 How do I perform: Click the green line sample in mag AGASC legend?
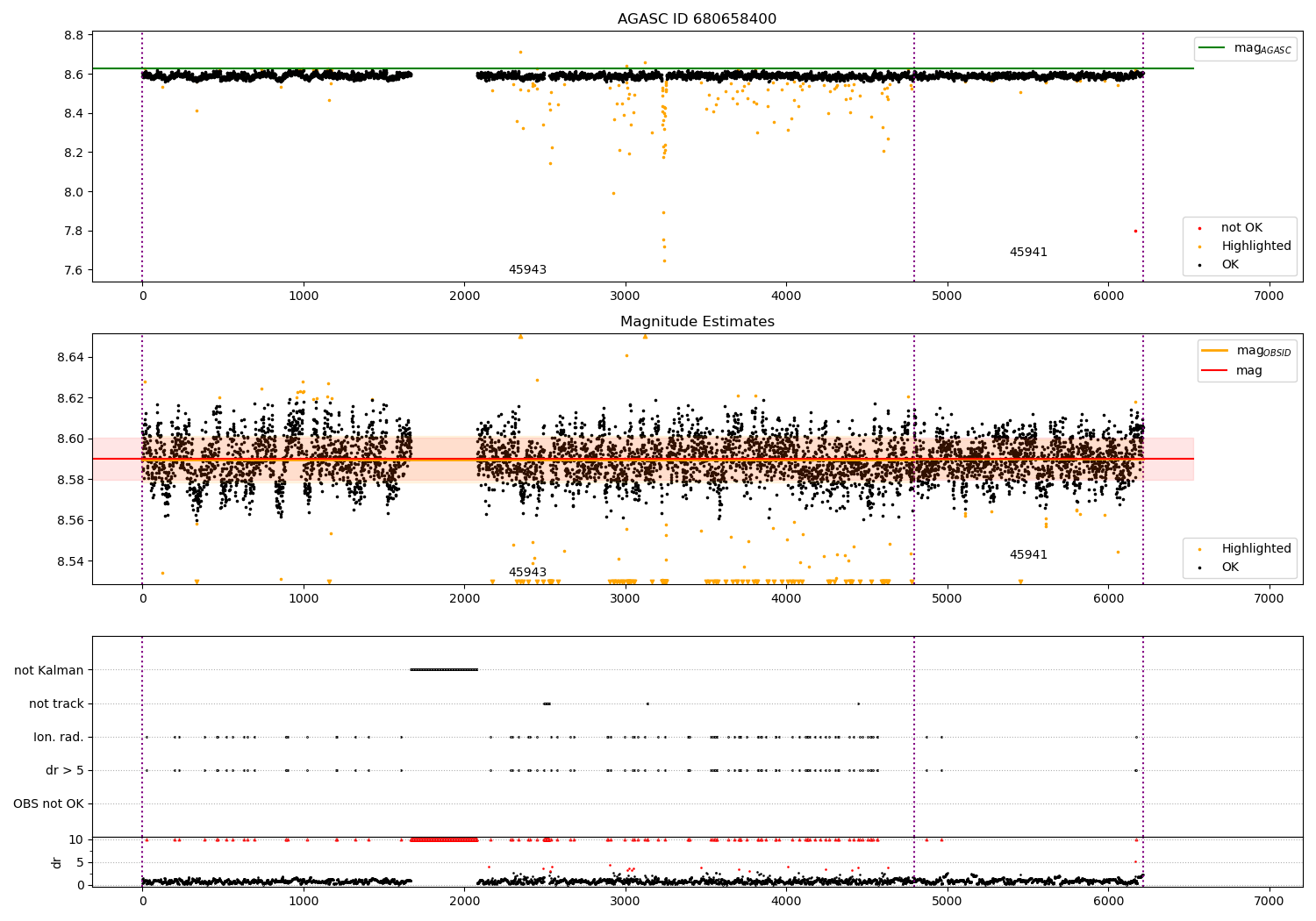pos(1212,47)
